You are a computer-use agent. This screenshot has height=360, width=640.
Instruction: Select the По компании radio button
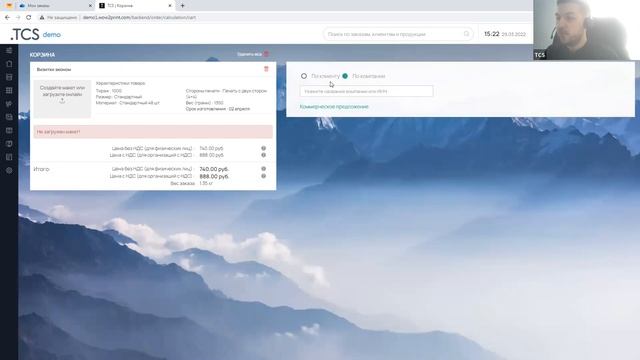[x=345, y=76]
